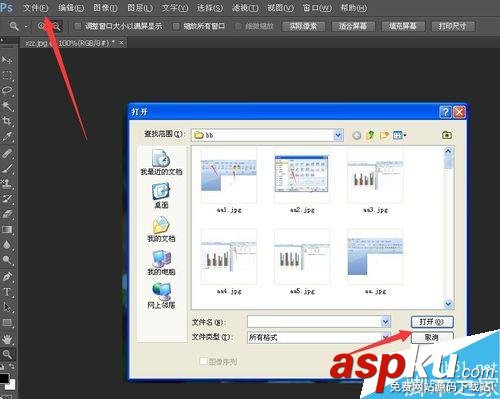Viewport: 500px width, 399px height.
Task: Select the Eyedropper tool
Action: tap(7, 137)
